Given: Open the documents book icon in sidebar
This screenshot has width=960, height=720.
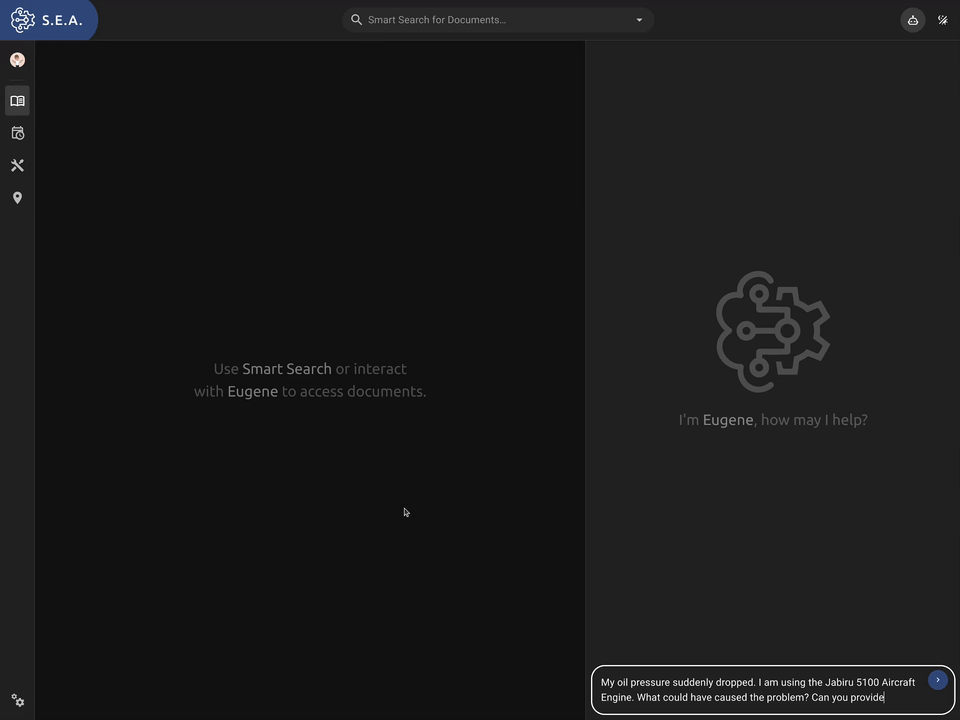Looking at the screenshot, I should (x=17, y=101).
